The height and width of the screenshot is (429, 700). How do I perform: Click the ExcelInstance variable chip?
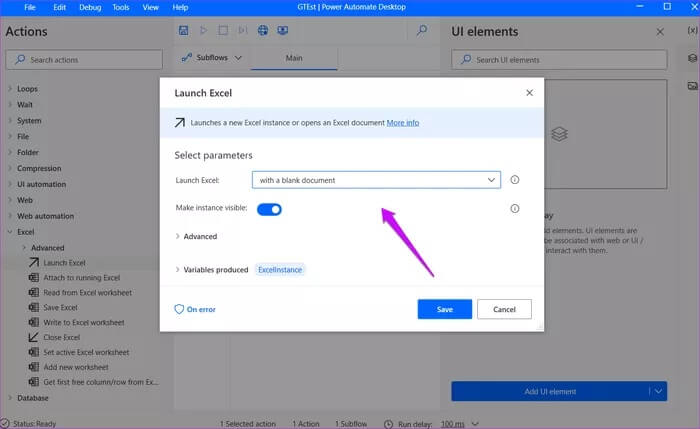pos(280,270)
